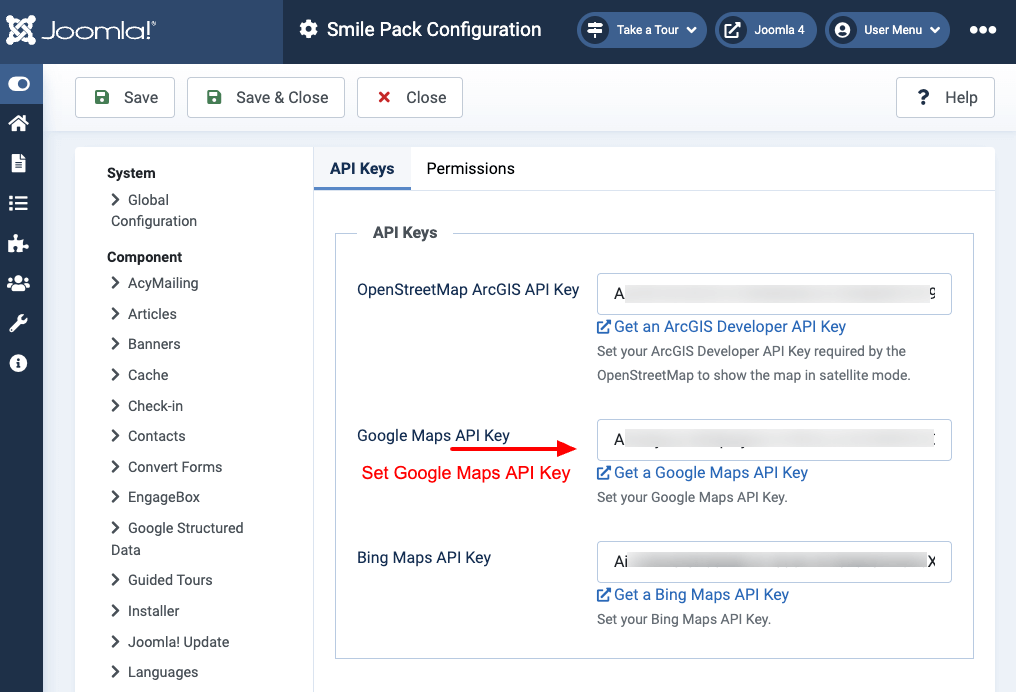1016x692 pixels.
Task: Open the Users group icon in sidebar
Action: (18, 283)
